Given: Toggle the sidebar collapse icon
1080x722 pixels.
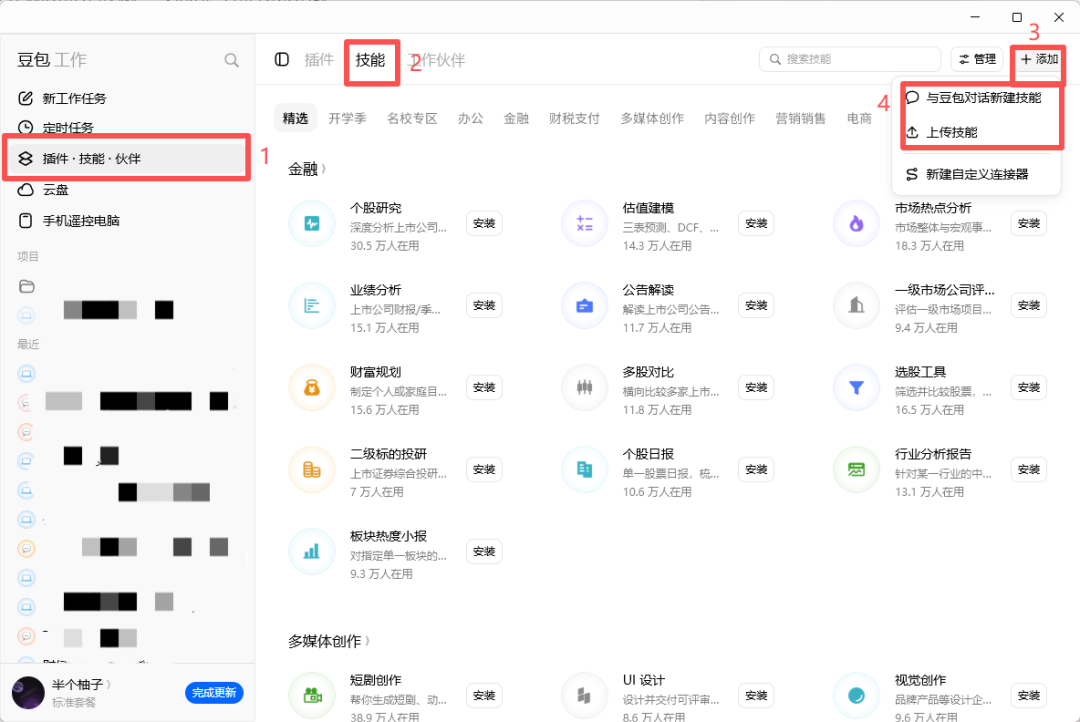Looking at the screenshot, I should [x=282, y=59].
